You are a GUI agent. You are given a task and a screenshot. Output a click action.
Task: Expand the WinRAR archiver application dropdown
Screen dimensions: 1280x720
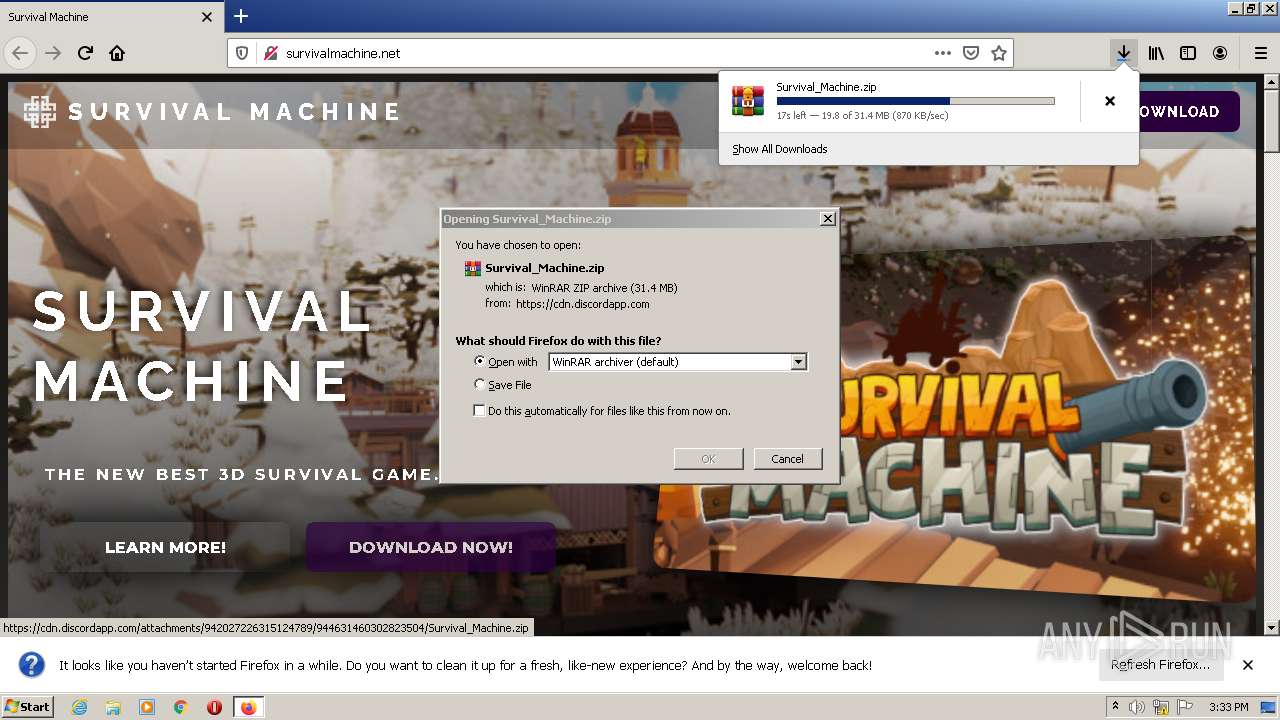(x=798, y=362)
